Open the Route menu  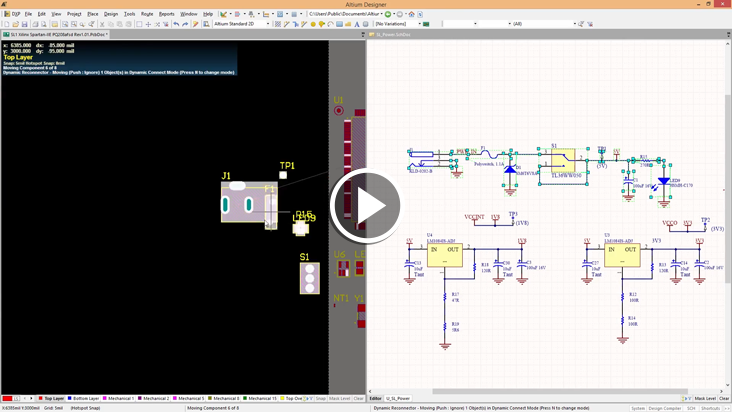(x=147, y=14)
